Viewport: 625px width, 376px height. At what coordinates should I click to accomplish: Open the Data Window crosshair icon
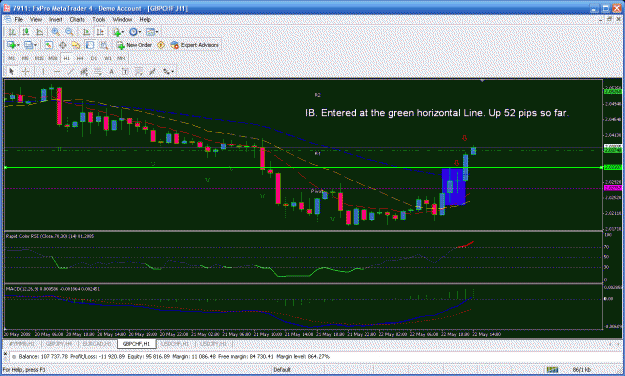(63, 45)
